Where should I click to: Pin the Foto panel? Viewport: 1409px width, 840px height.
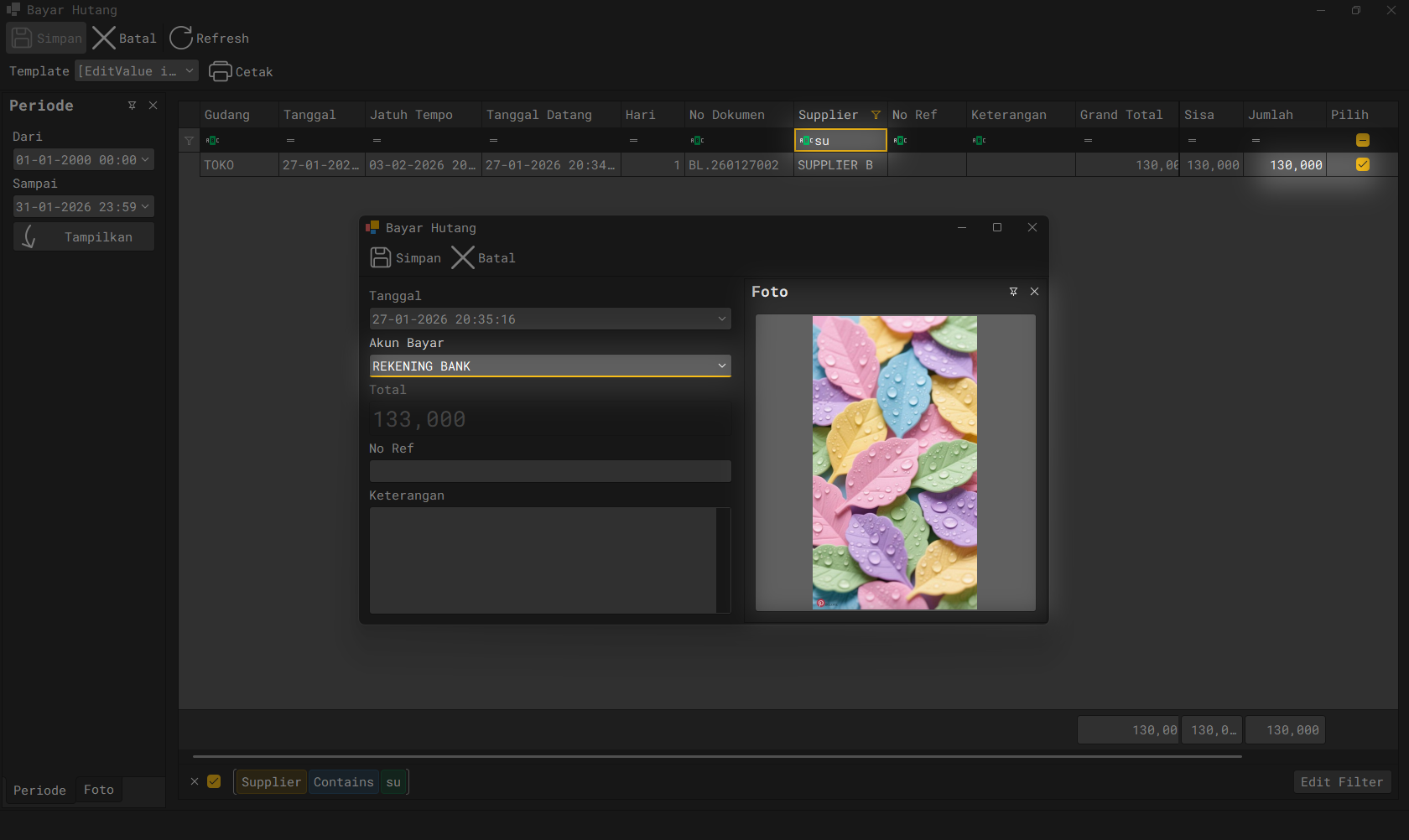[1013, 292]
